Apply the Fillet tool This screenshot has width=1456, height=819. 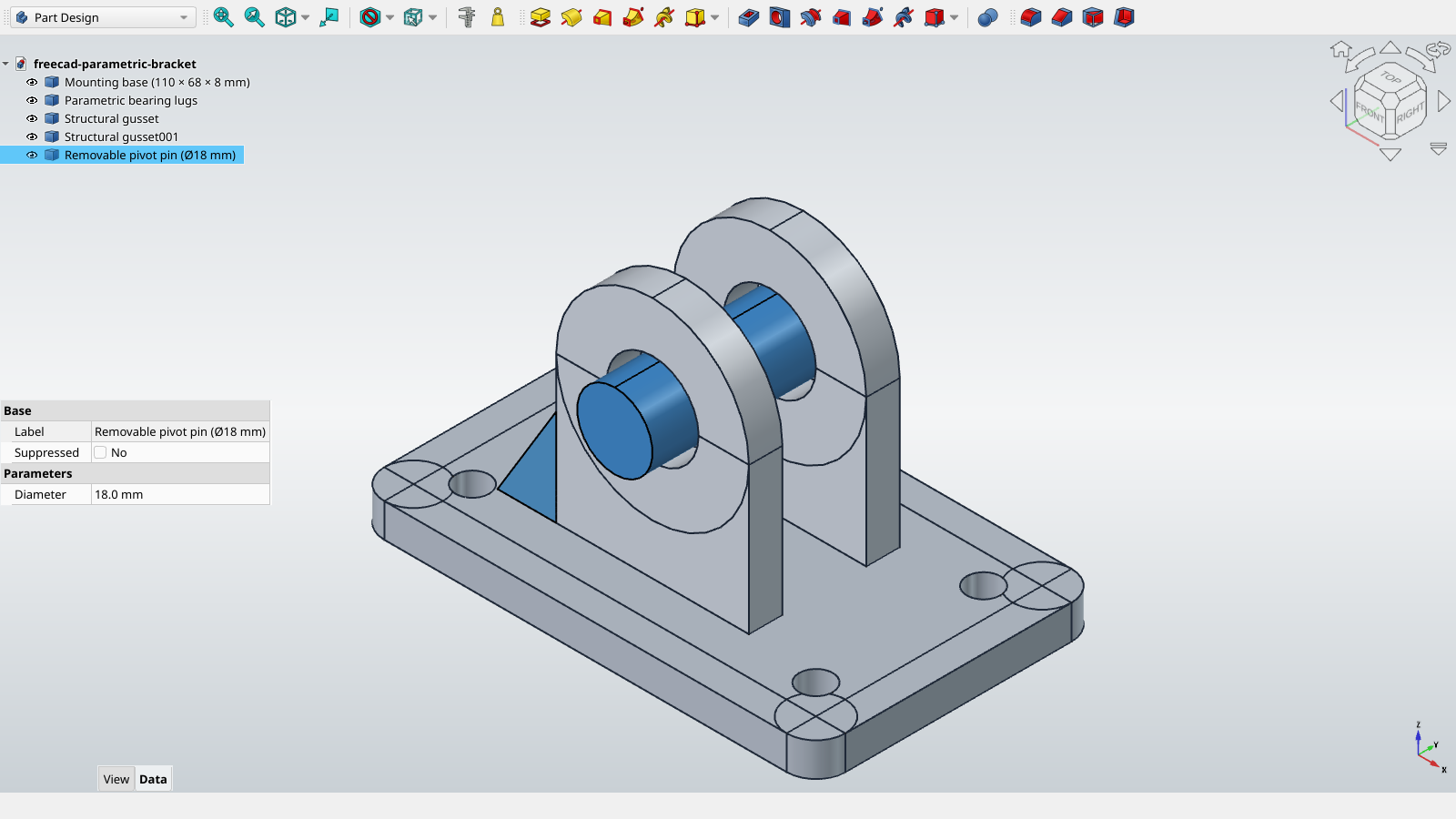1031,17
